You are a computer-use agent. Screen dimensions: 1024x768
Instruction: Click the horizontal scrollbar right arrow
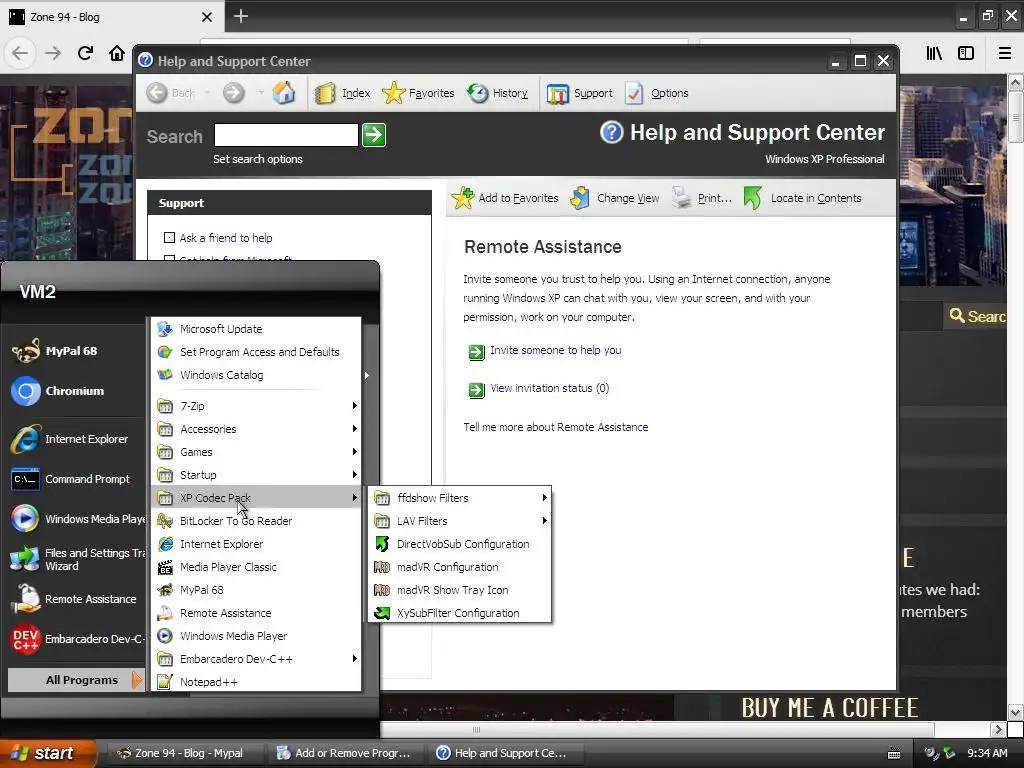point(998,729)
